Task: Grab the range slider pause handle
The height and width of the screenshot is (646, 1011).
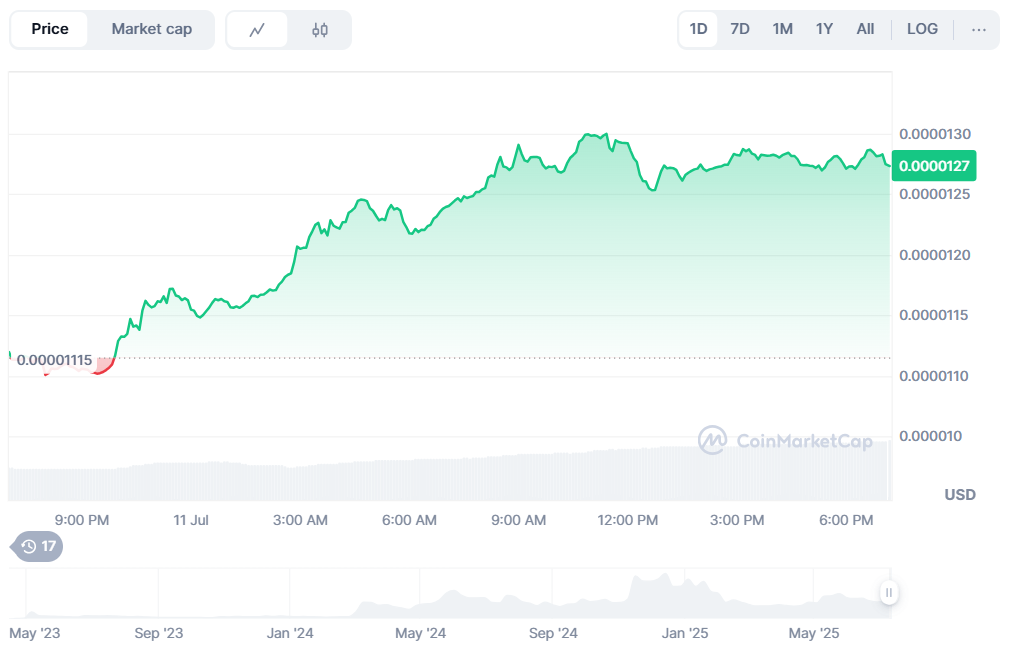Action: click(x=888, y=593)
